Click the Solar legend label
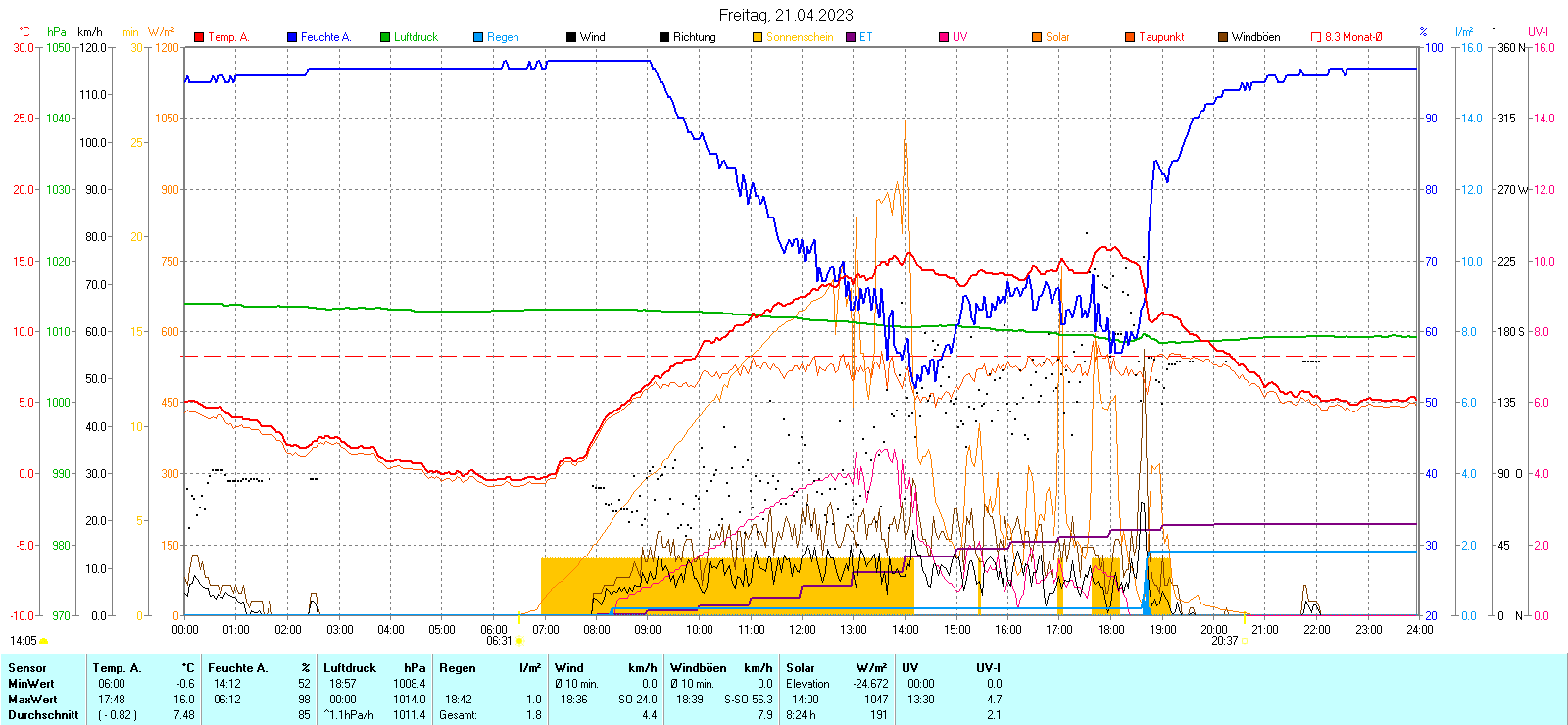Image resolution: width=1568 pixels, height=725 pixels. [x=1057, y=37]
